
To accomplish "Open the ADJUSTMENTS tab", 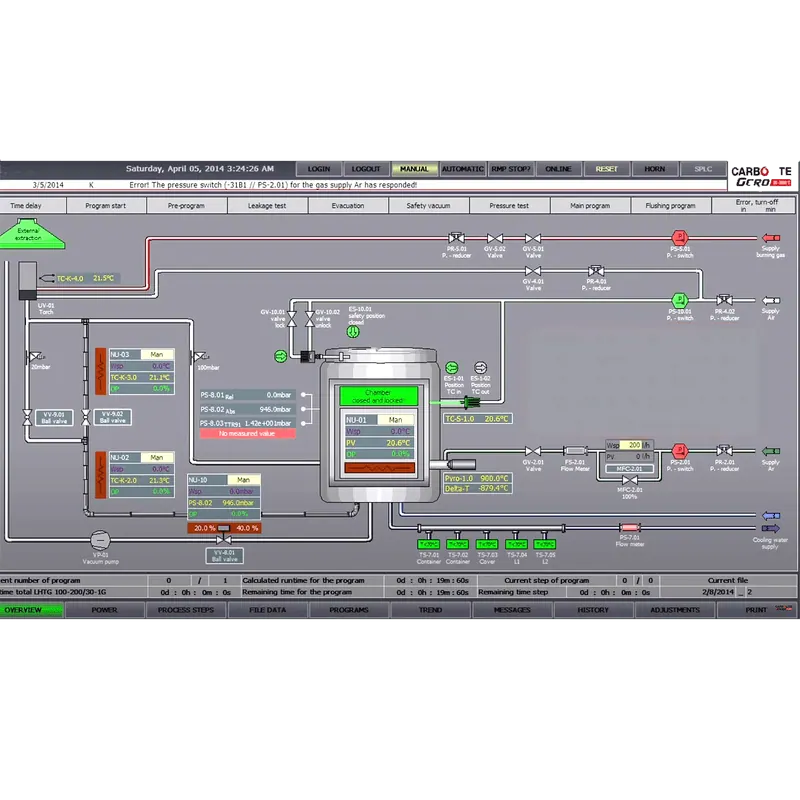I will pyautogui.click(x=674, y=610).
